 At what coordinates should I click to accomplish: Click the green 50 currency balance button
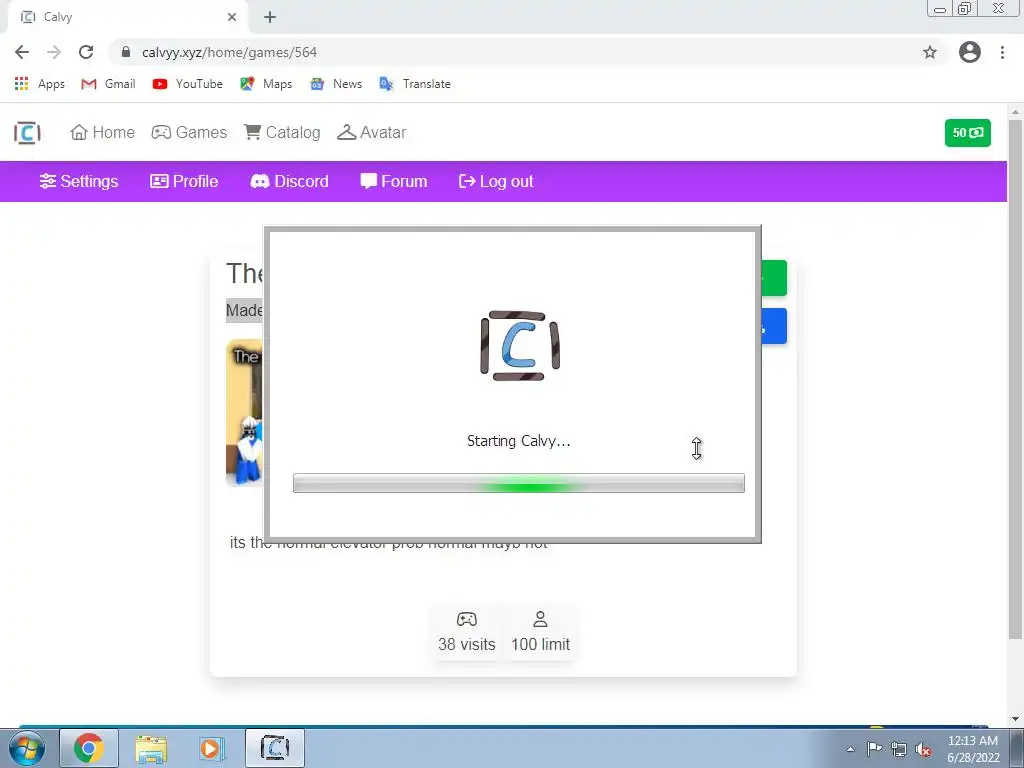pyautogui.click(x=967, y=133)
